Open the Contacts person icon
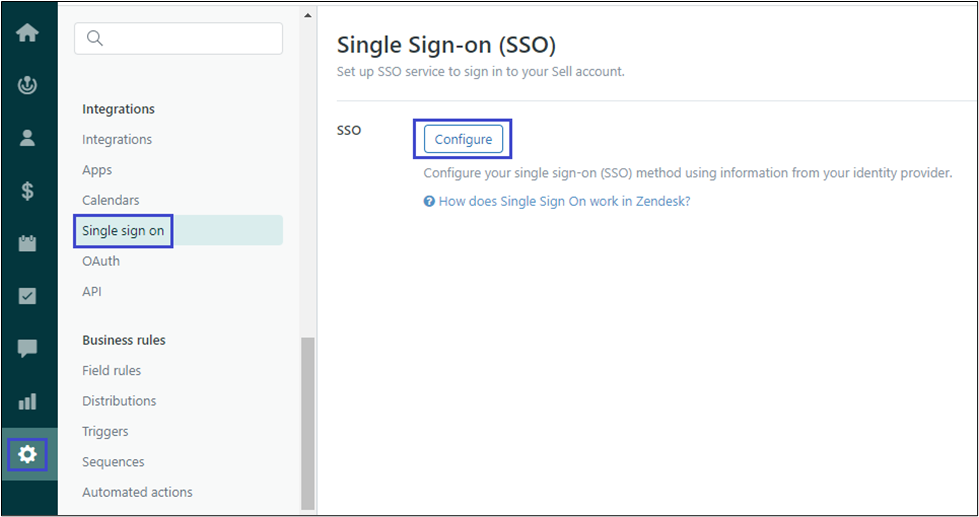Image resolution: width=979 pixels, height=517 pixels. [x=28, y=138]
